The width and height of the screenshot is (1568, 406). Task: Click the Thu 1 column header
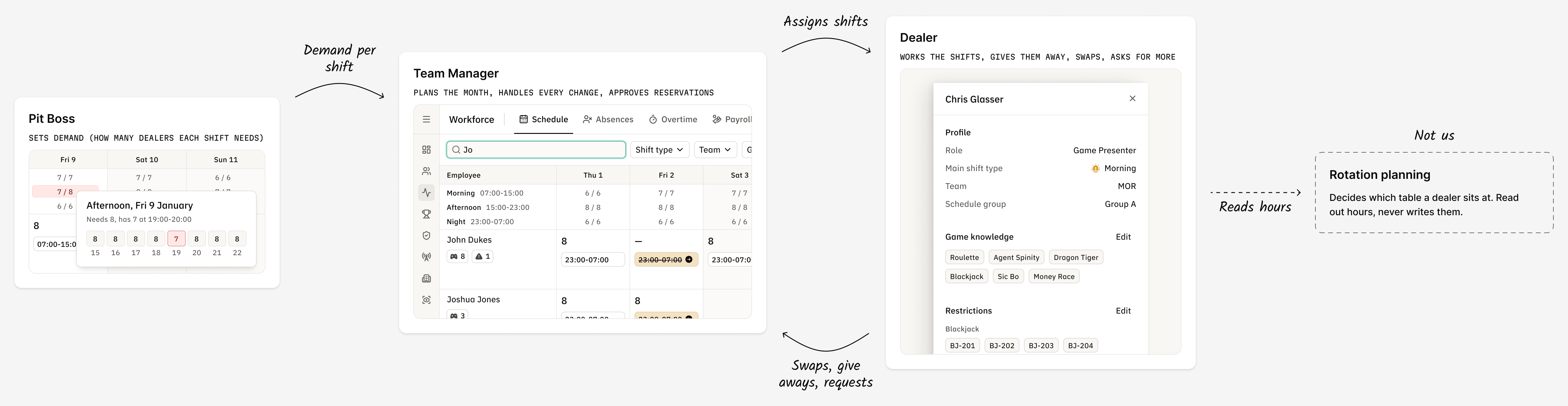click(593, 175)
